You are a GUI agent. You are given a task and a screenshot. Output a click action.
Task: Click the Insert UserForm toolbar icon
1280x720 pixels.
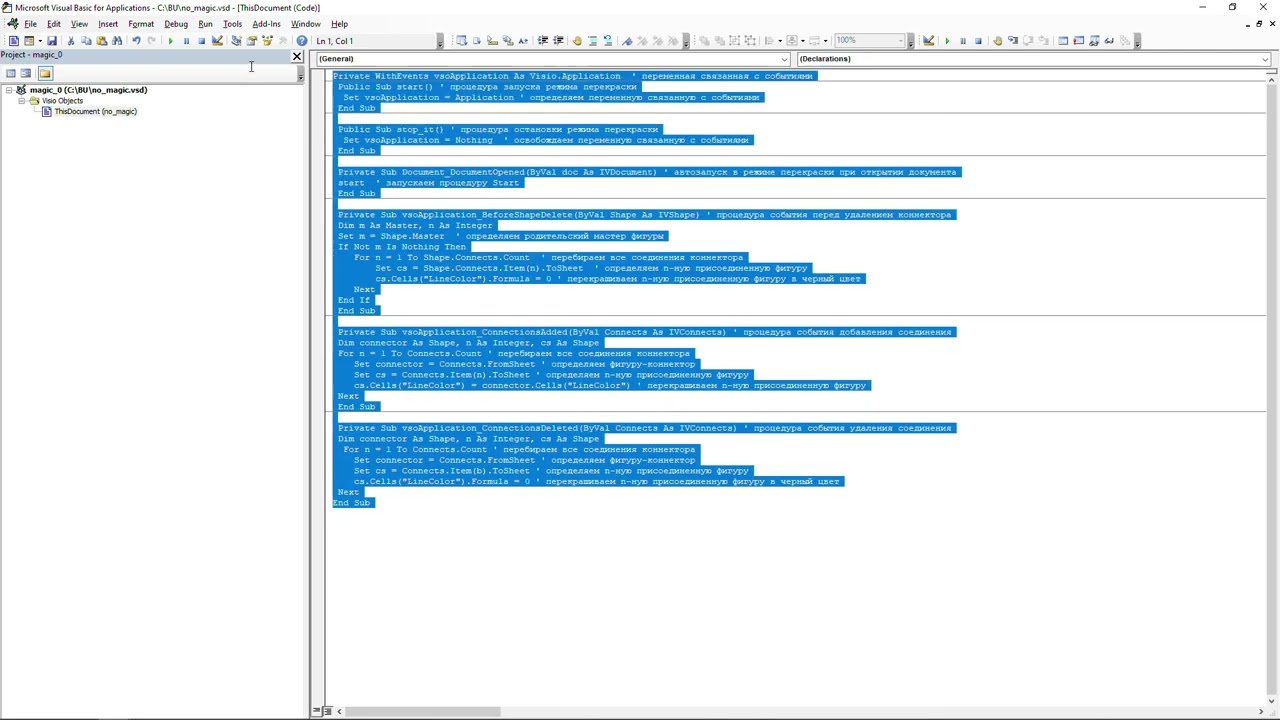click(29, 41)
